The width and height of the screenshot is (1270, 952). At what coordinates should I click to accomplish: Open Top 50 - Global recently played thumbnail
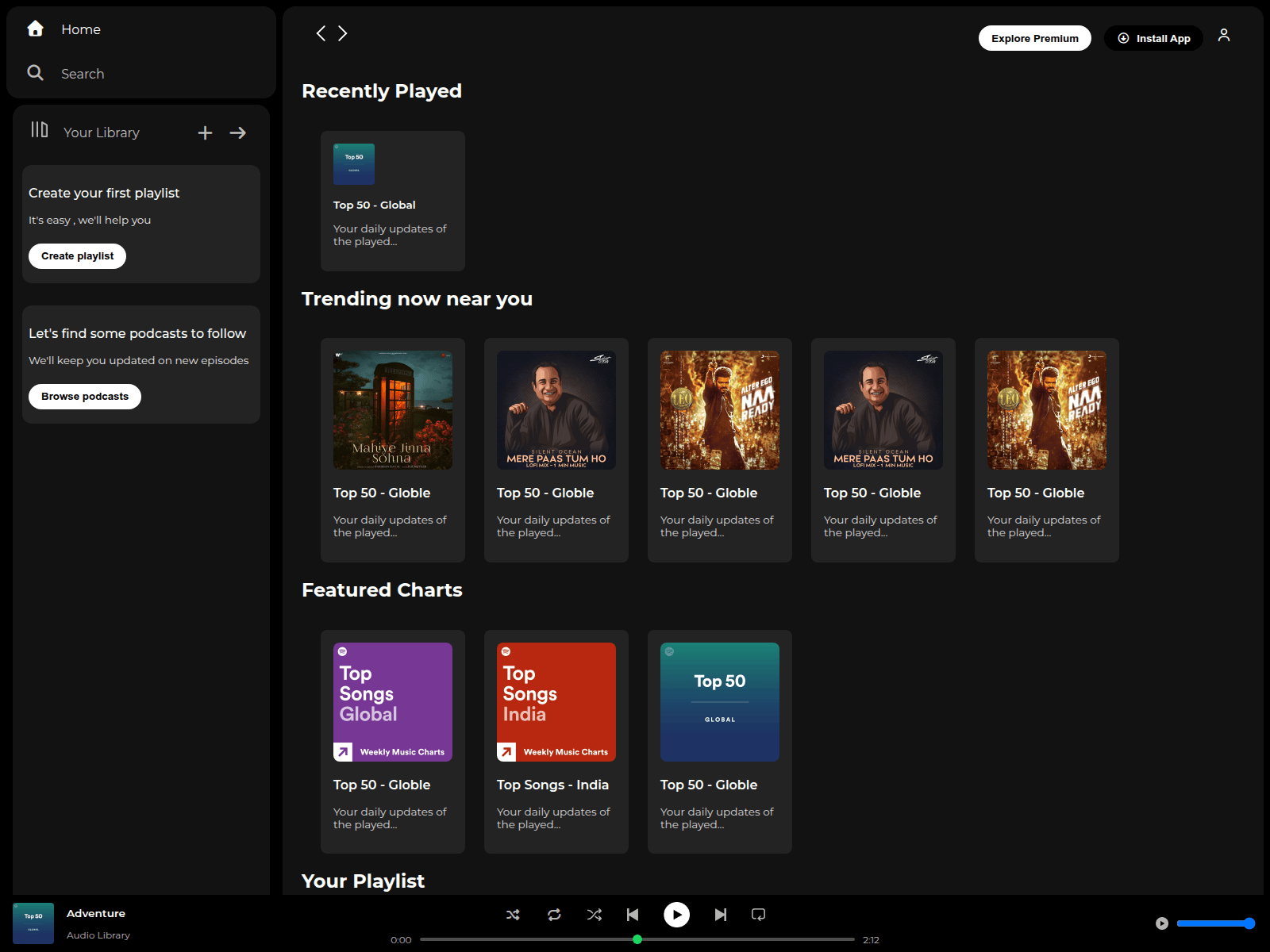354,164
